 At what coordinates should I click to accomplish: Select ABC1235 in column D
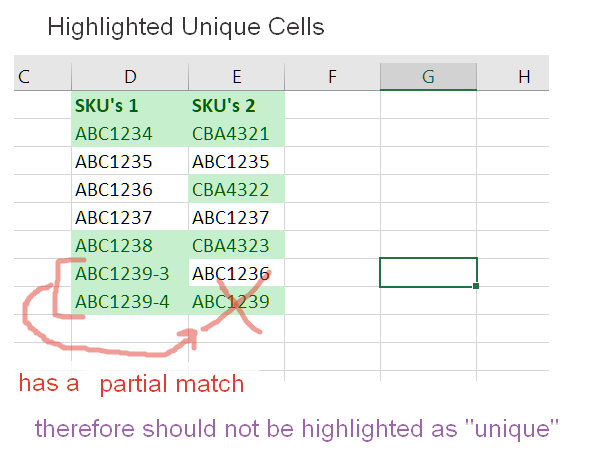[x=130, y=161]
